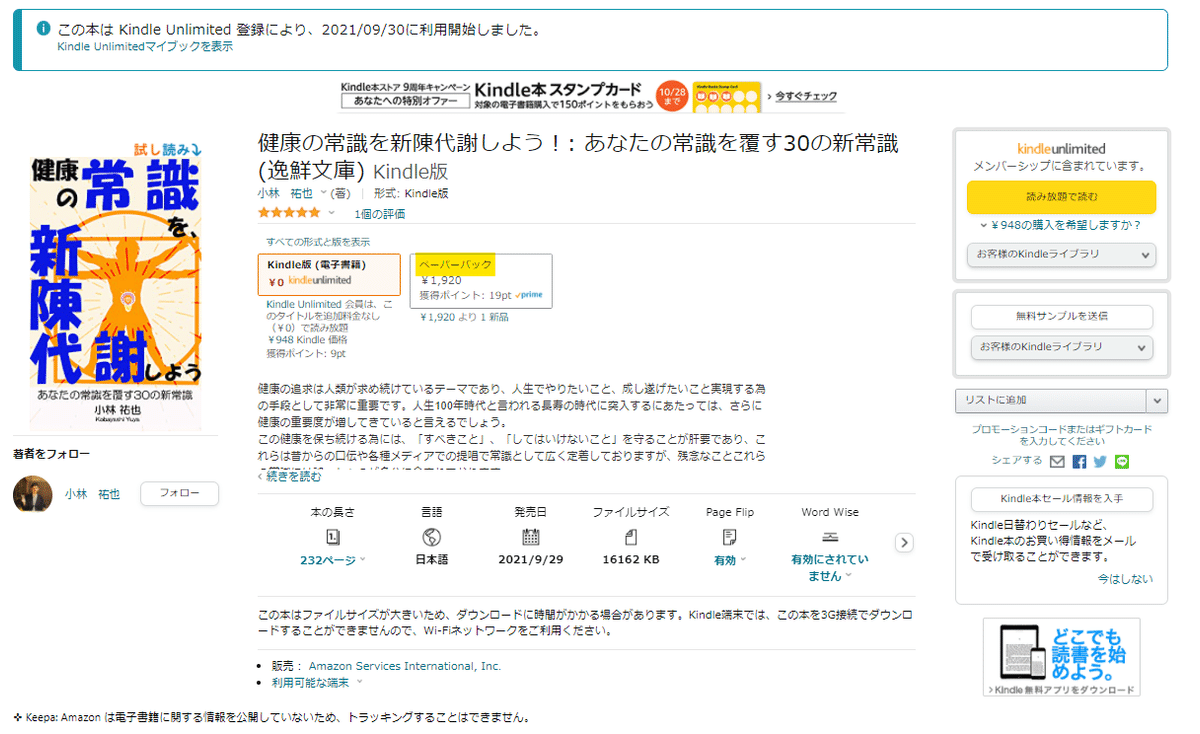
Task: Click the right arrow on the details carousel
Action: click(904, 542)
